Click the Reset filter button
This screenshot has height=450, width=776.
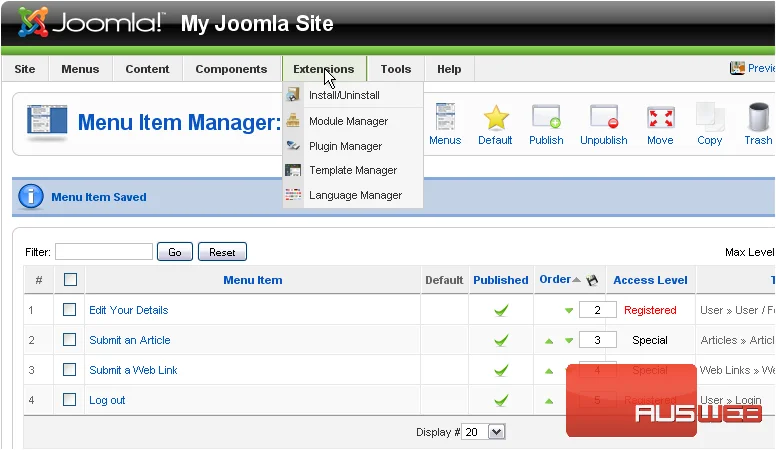(x=222, y=252)
